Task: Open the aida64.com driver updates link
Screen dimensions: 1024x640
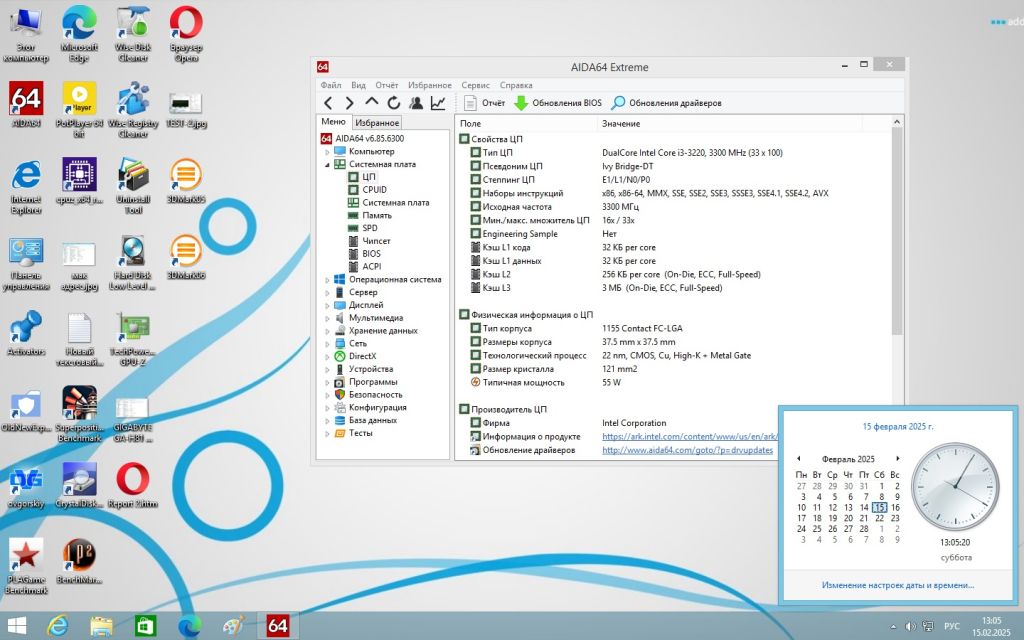Action: (688, 450)
